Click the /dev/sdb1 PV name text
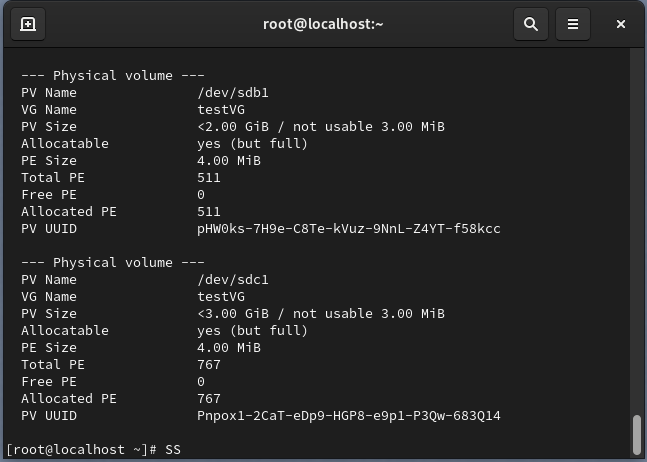Screen dimensions: 647x462 [x=233, y=93]
